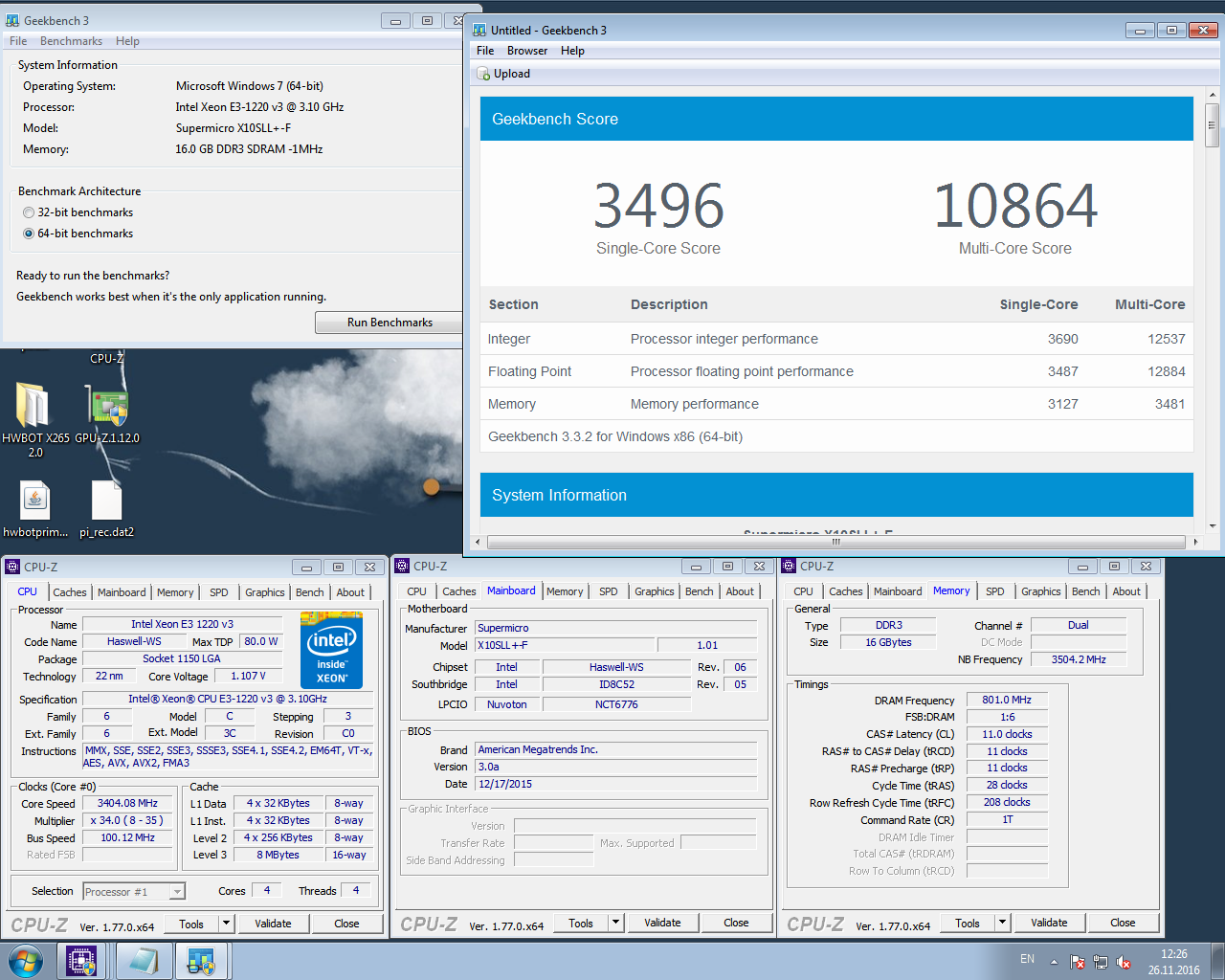The image size is (1225, 980).
Task: Switch to SPD tab in CPU-Z Memory window
Action: [995, 591]
